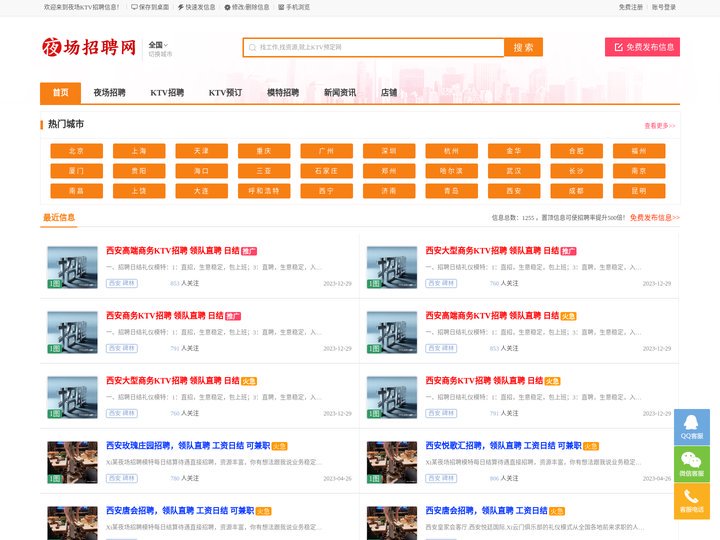The width and height of the screenshot is (720, 540).
Task: Click the 修改/删除信息 gear icon
Action: [227, 7]
